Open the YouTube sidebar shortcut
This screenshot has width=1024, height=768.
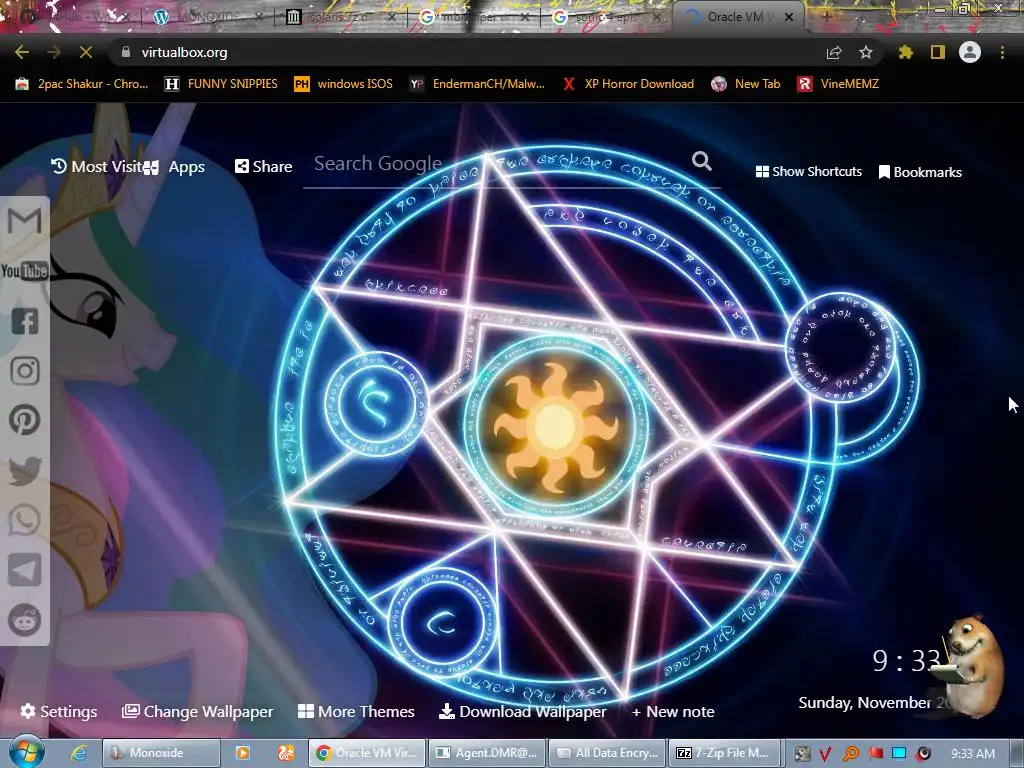pos(24,270)
